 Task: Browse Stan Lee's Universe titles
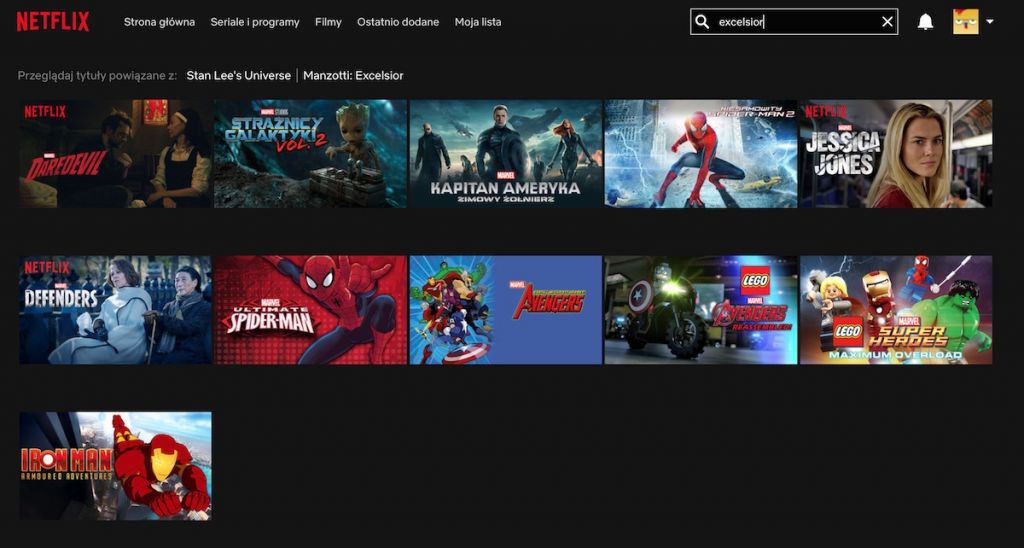pyautogui.click(x=238, y=75)
